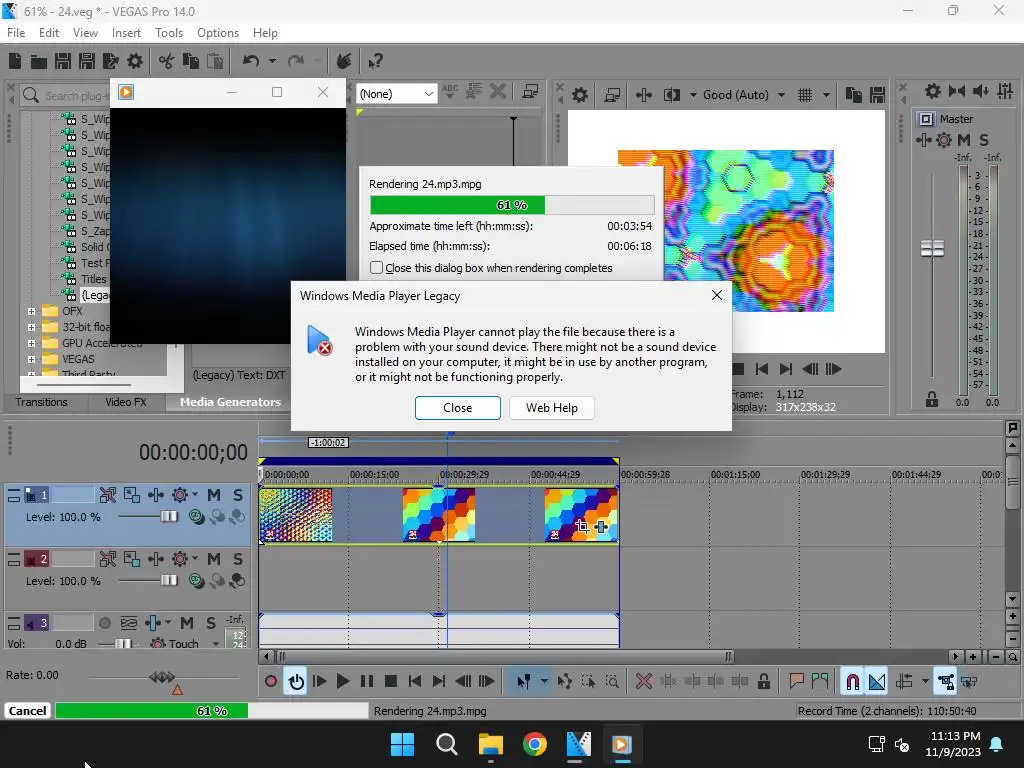The image size is (1024, 768).
Task: Expand the 32-bit floating point folder
Action: click(31, 327)
